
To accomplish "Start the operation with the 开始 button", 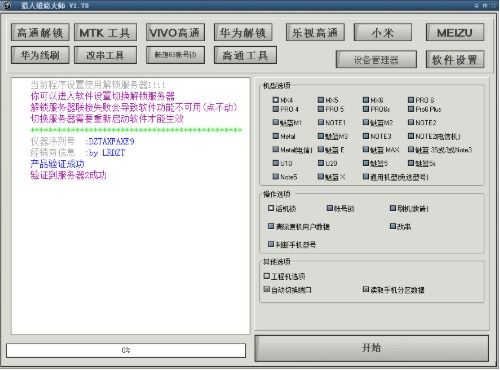I will 372,348.
